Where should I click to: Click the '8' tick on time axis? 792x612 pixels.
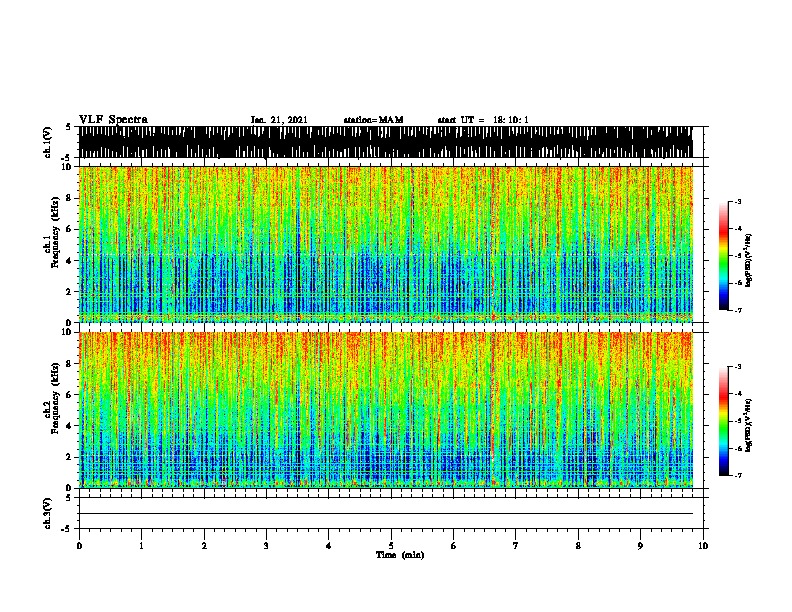click(578, 546)
